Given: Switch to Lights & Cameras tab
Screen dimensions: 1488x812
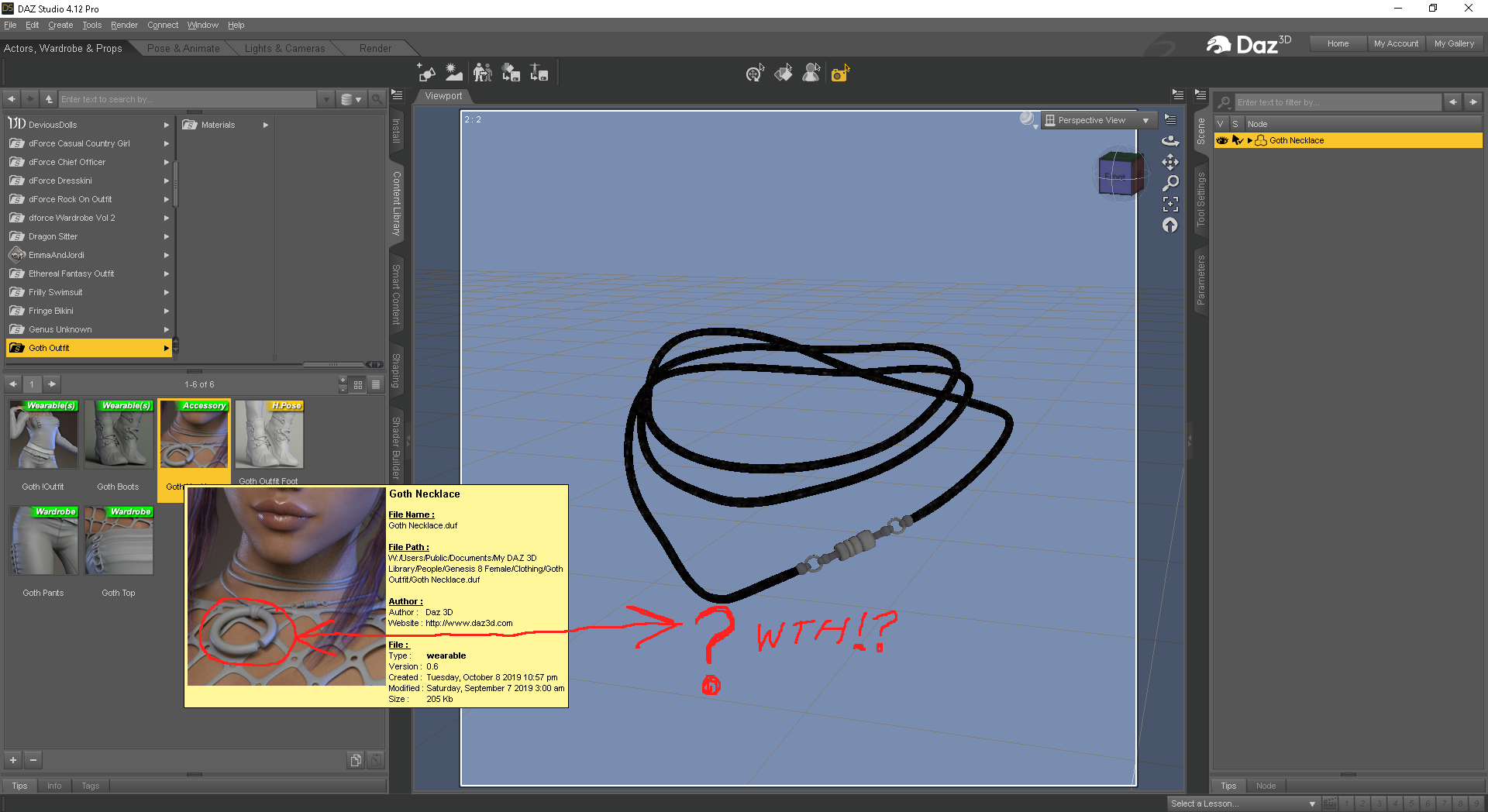Looking at the screenshot, I should pyautogui.click(x=284, y=48).
